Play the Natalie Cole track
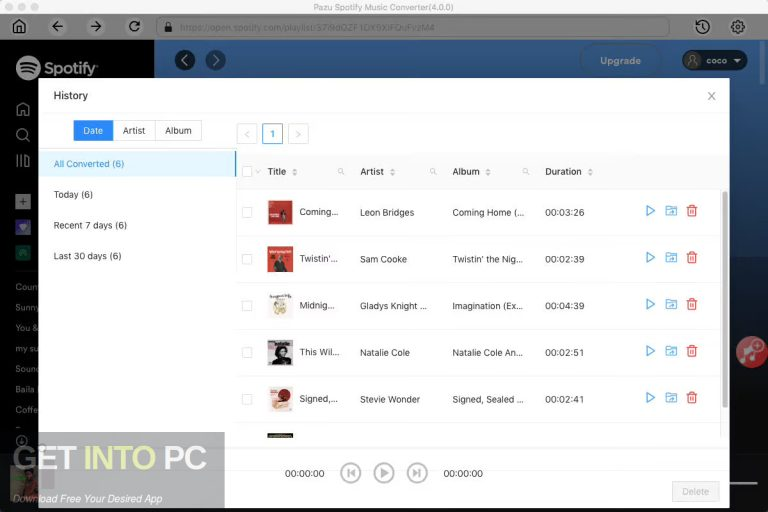This screenshot has height=512, width=768. pyautogui.click(x=650, y=351)
